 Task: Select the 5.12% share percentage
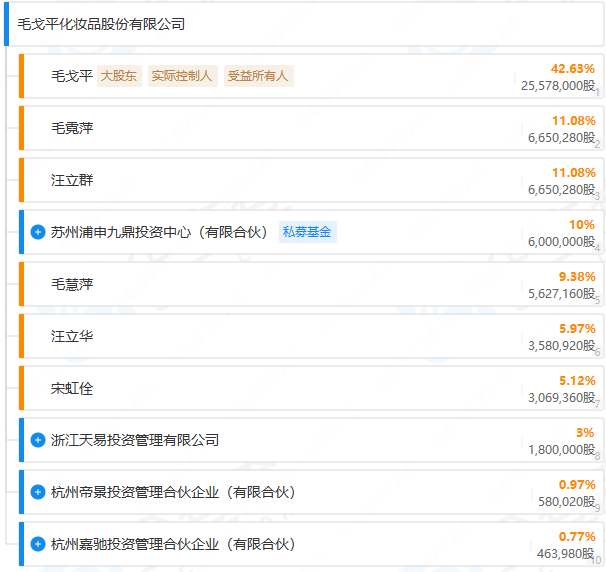click(577, 381)
